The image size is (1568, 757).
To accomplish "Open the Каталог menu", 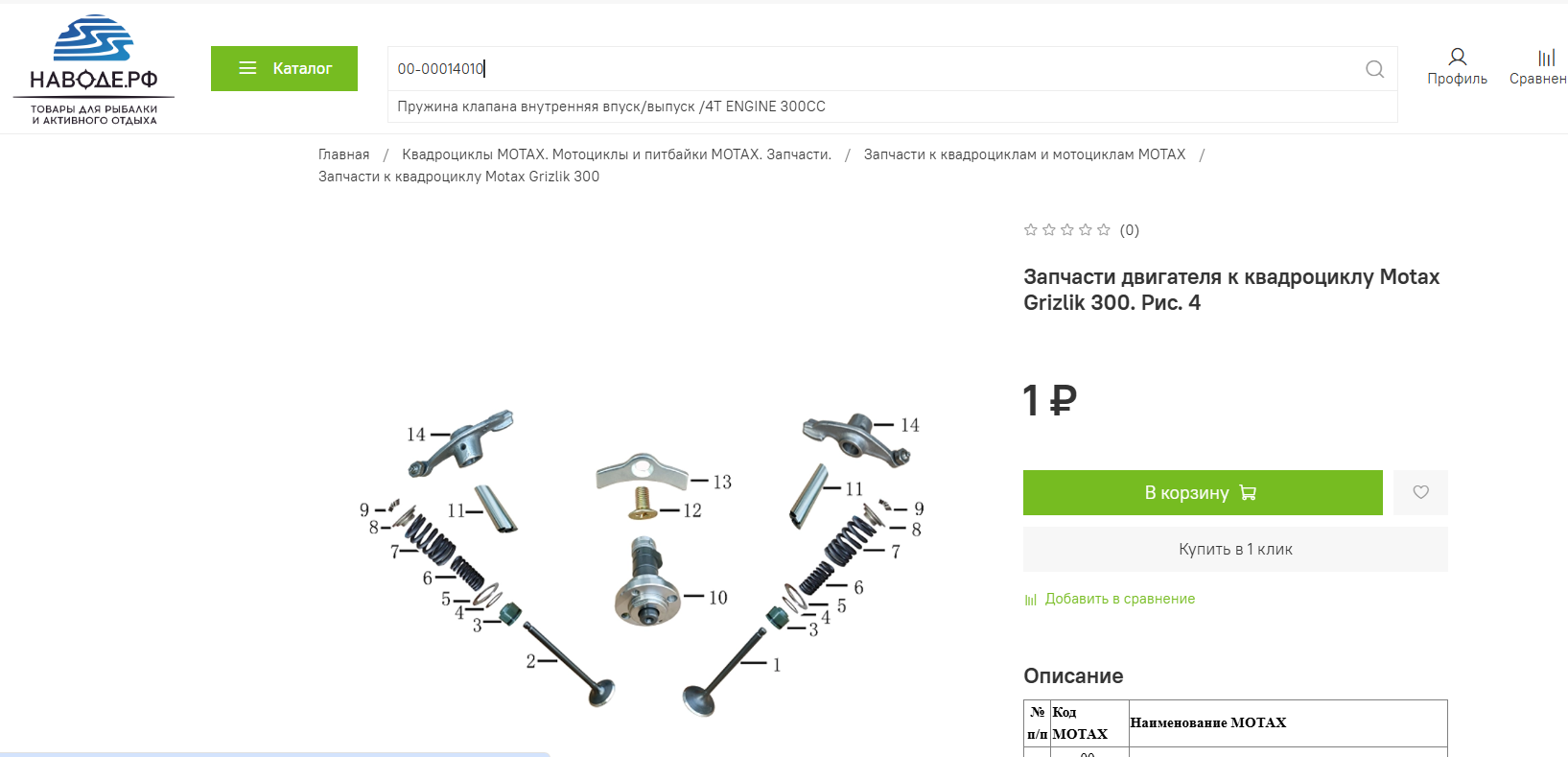I will [x=284, y=68].
